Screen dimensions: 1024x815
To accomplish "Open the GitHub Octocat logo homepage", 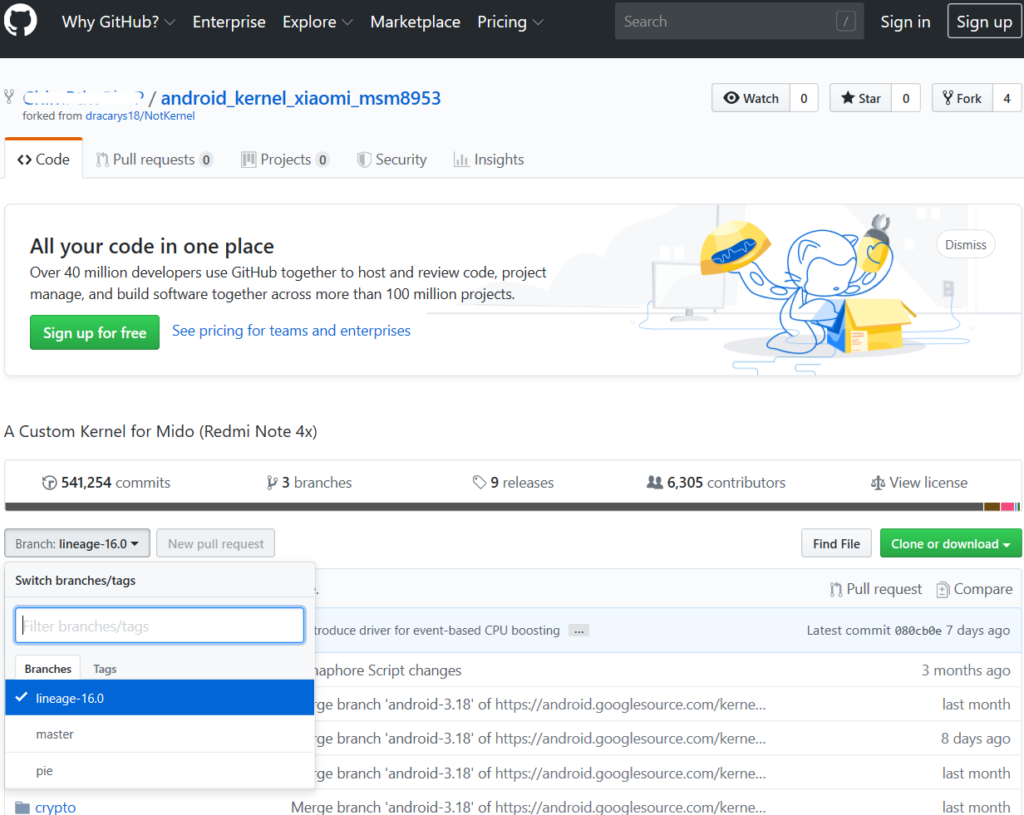I will [20, 20].
